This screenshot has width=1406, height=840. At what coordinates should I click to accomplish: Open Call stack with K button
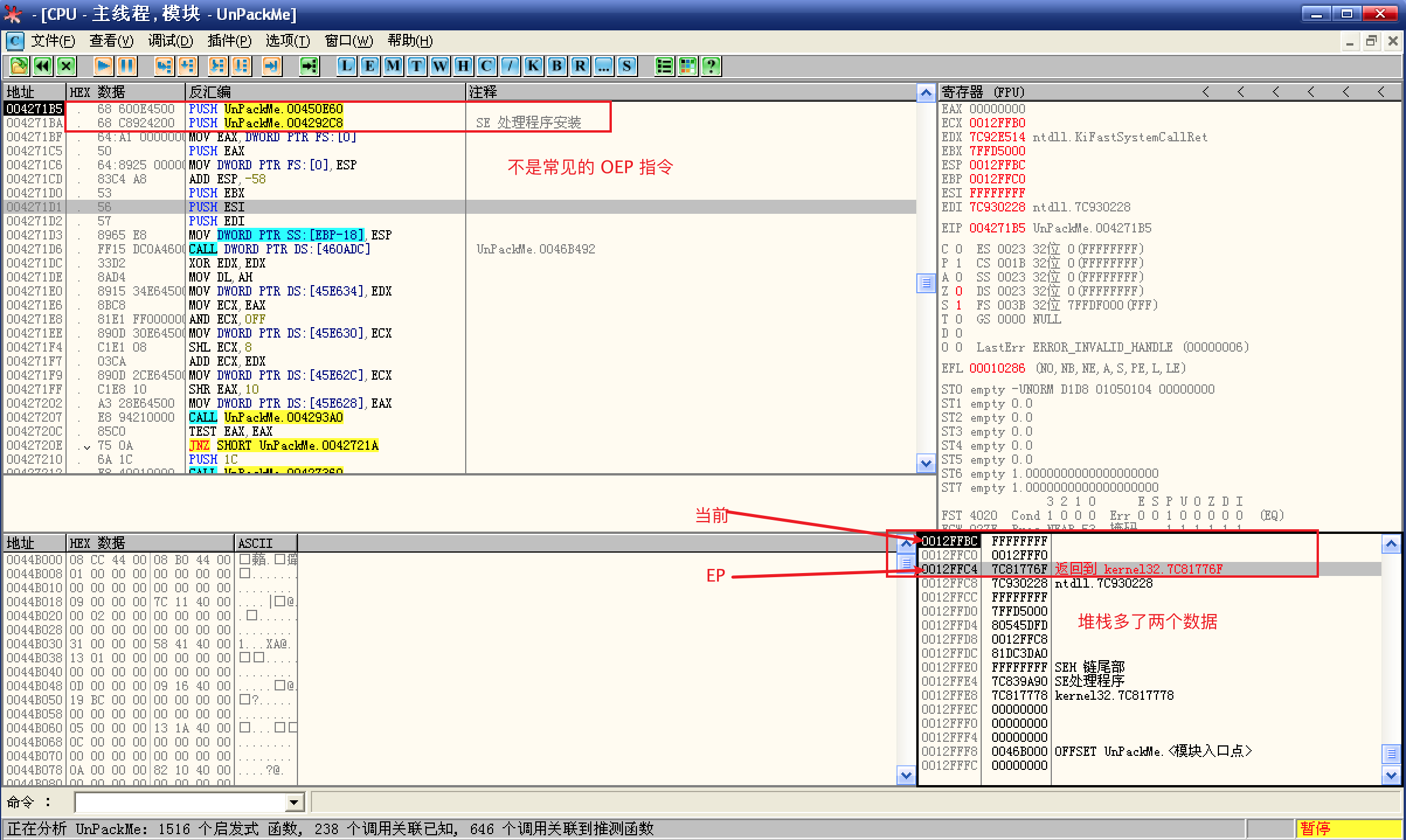tap(533, 66)
